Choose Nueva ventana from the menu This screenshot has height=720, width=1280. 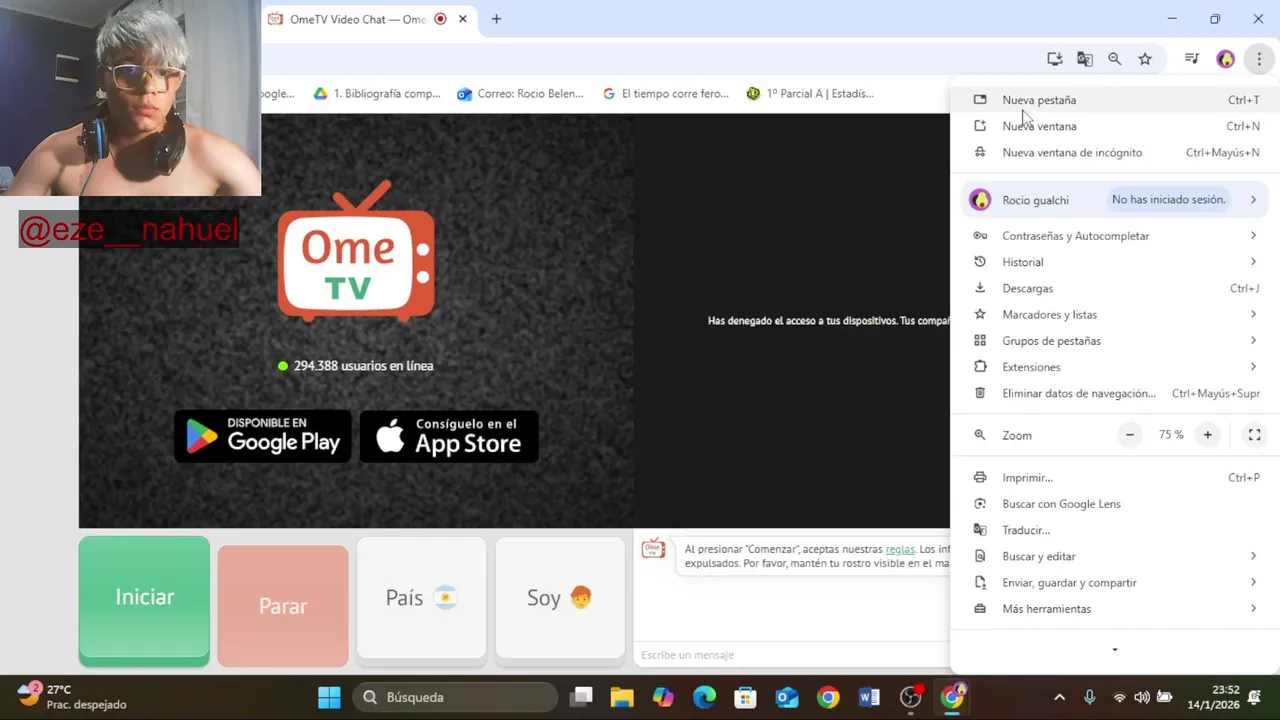tap(1114, 126)
